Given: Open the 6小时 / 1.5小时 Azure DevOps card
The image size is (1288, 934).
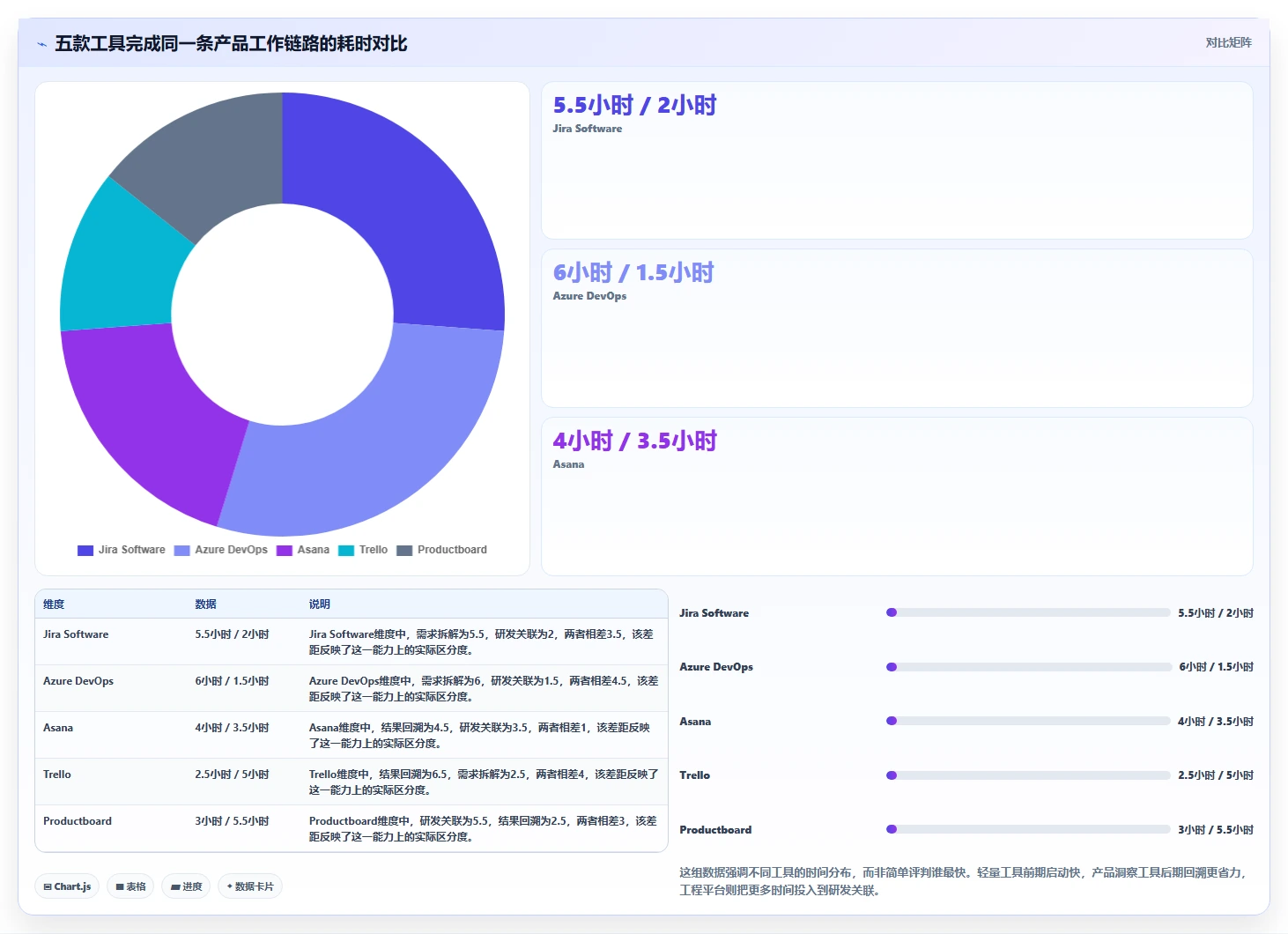Looking at the screenshot, I should [897, 328].
